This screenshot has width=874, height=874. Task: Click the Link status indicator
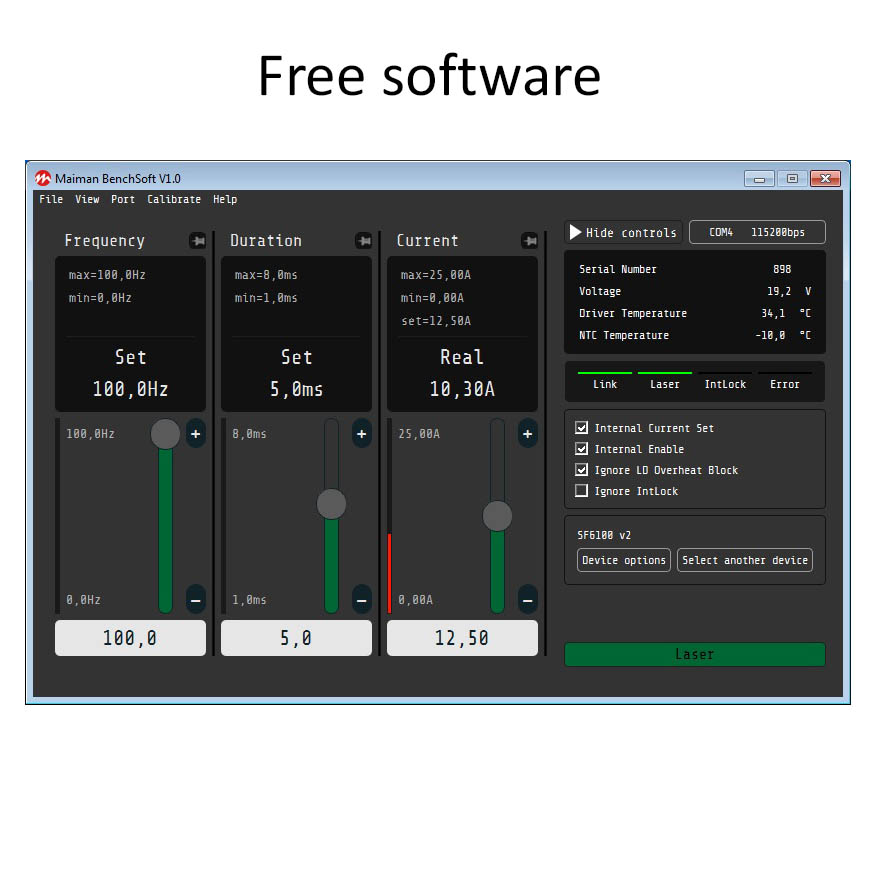pos(605,381)
